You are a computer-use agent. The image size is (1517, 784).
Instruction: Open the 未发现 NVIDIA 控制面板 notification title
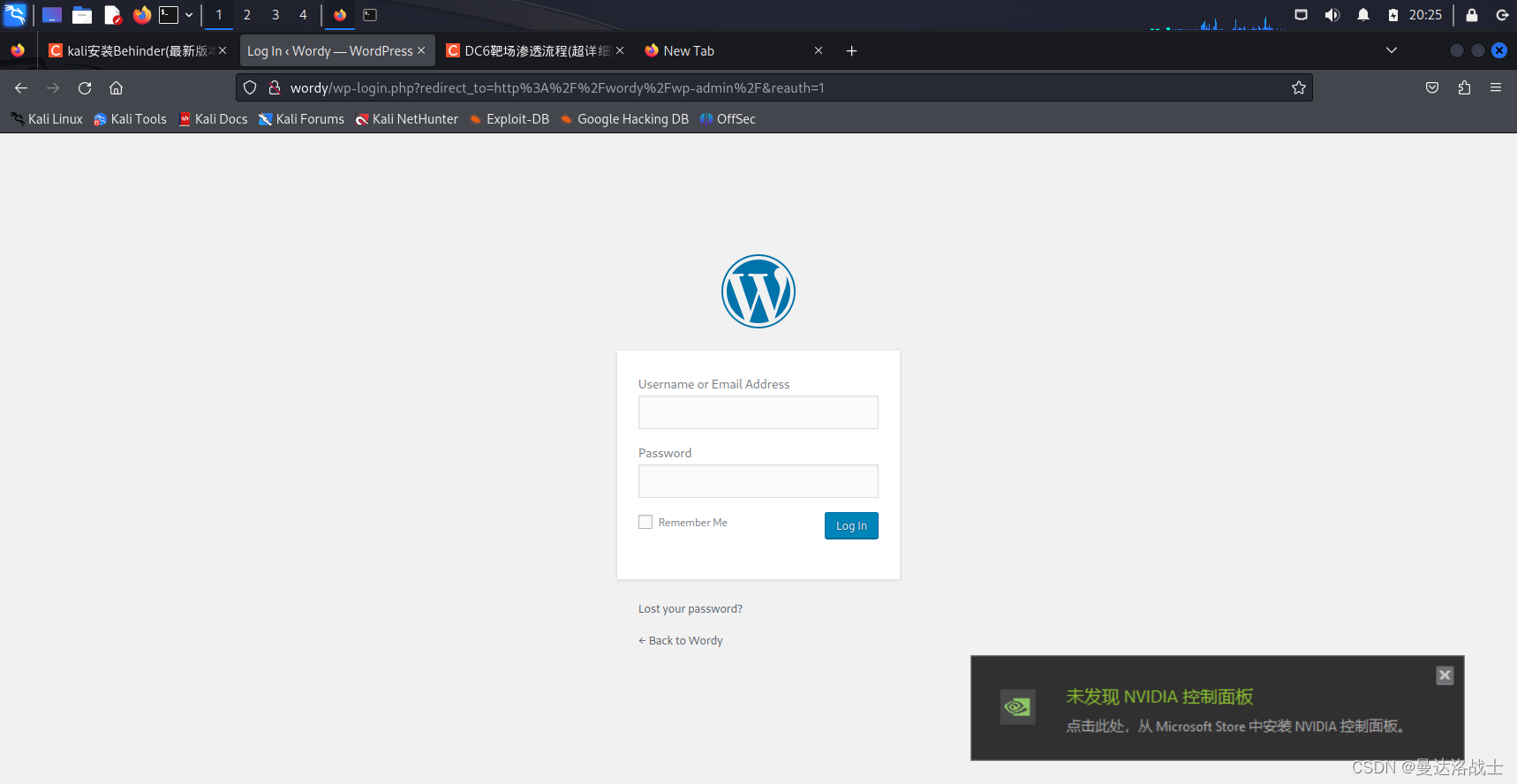click(1159, 697)
